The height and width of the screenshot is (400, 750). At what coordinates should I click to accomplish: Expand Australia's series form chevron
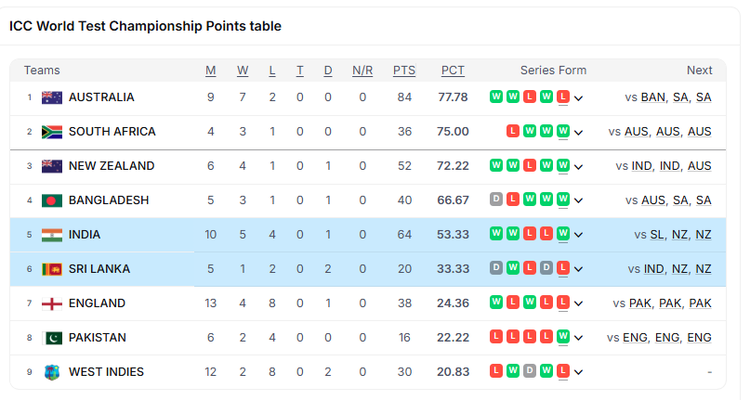point(578,99)
